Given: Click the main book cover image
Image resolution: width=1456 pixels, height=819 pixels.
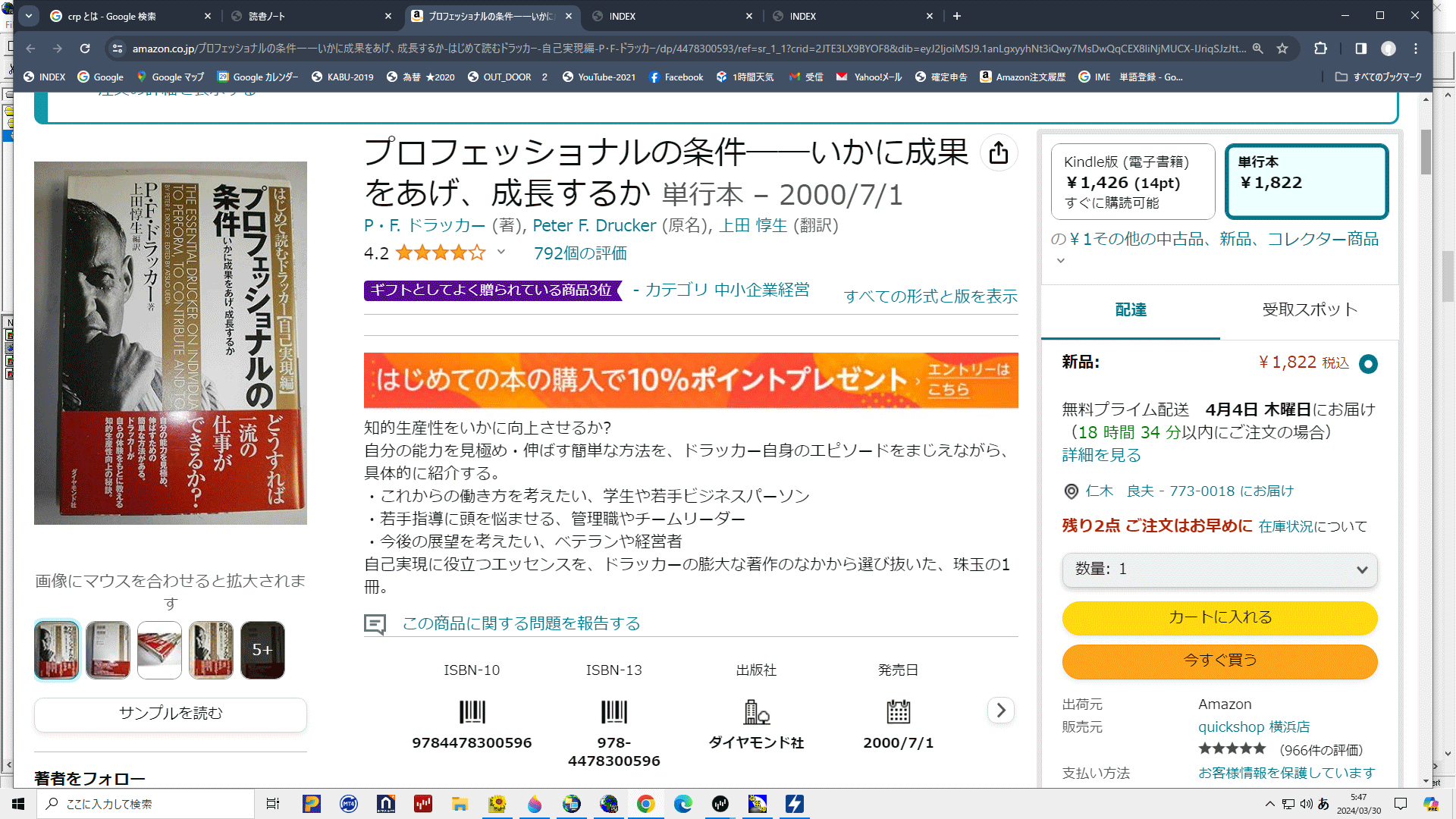Looking at the screenshot, I should [171, 343].
